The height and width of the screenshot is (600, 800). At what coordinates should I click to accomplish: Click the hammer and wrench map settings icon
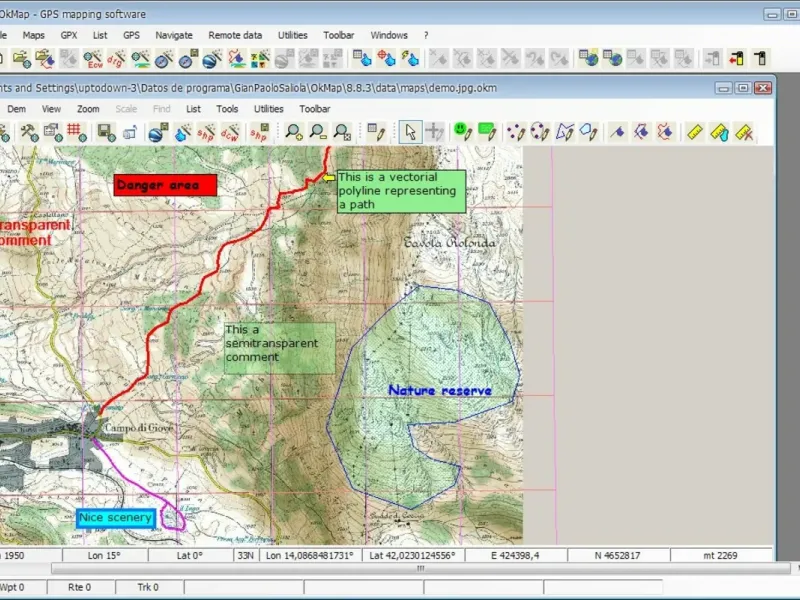coord(29,133)
